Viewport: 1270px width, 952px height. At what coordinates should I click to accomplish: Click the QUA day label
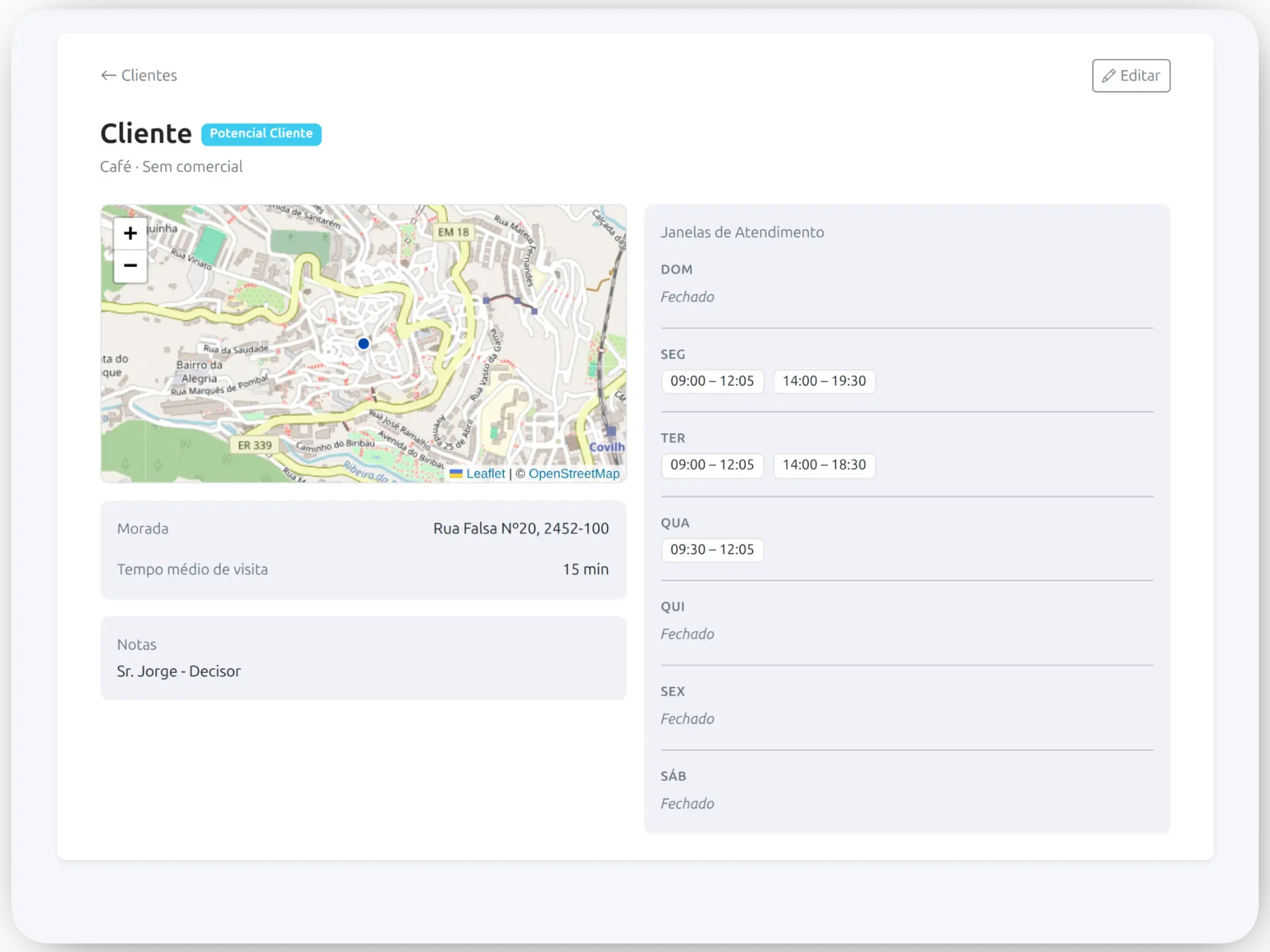click(x=675, y=523)
